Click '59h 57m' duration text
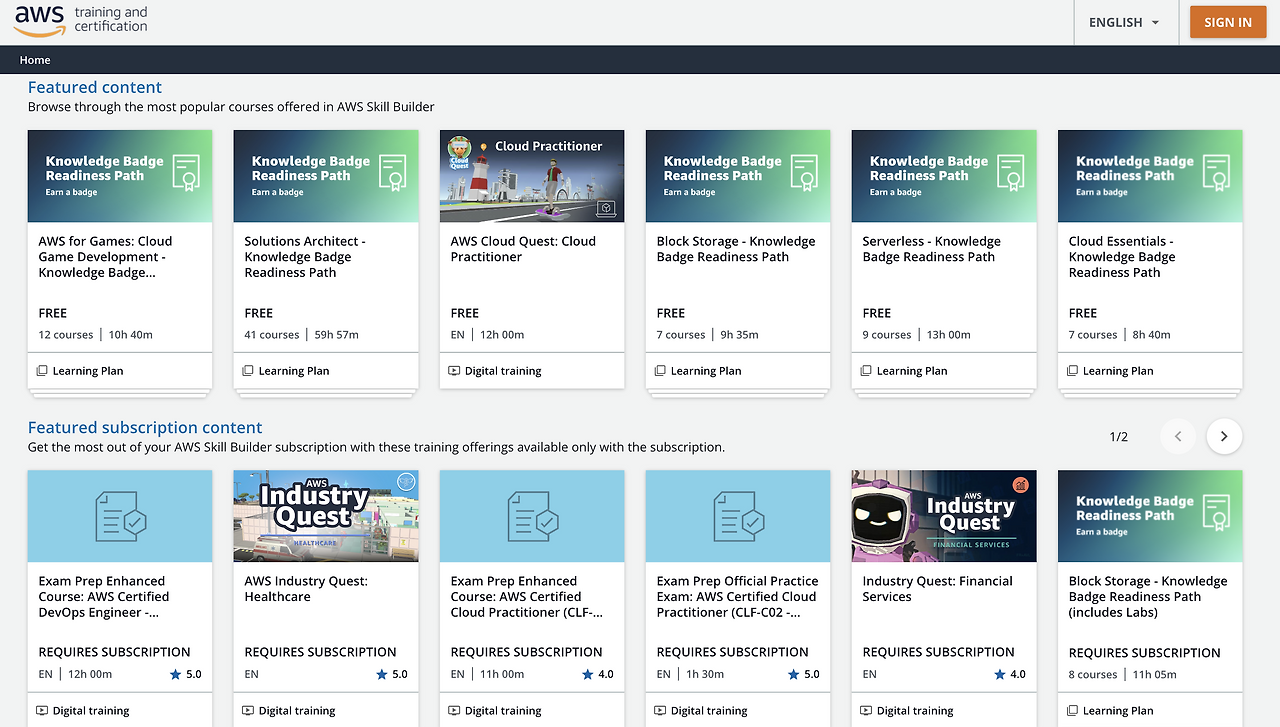 coord(337,335)
